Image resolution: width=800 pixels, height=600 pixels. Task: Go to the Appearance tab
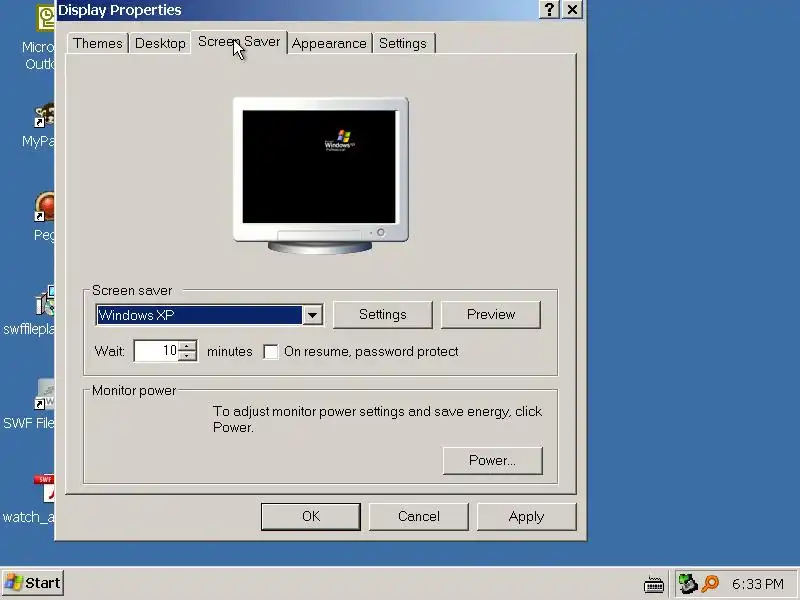pyautogui.click(x=329, y=43)
